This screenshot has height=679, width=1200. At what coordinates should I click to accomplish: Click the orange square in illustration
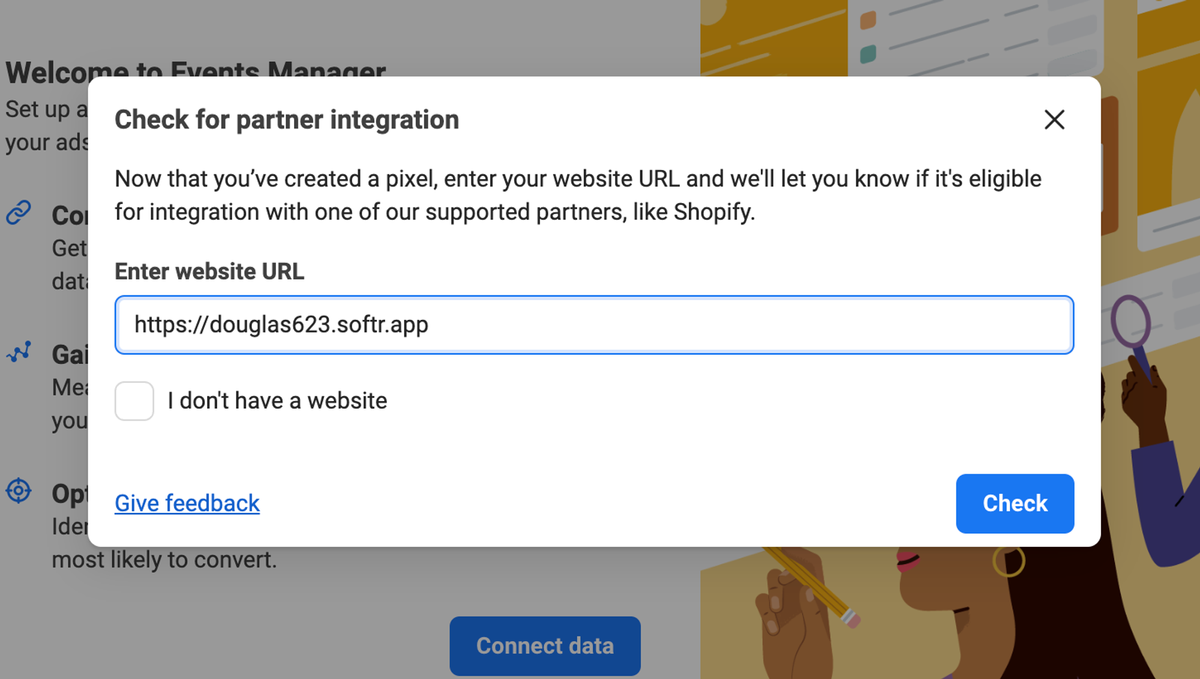[868, 20]
